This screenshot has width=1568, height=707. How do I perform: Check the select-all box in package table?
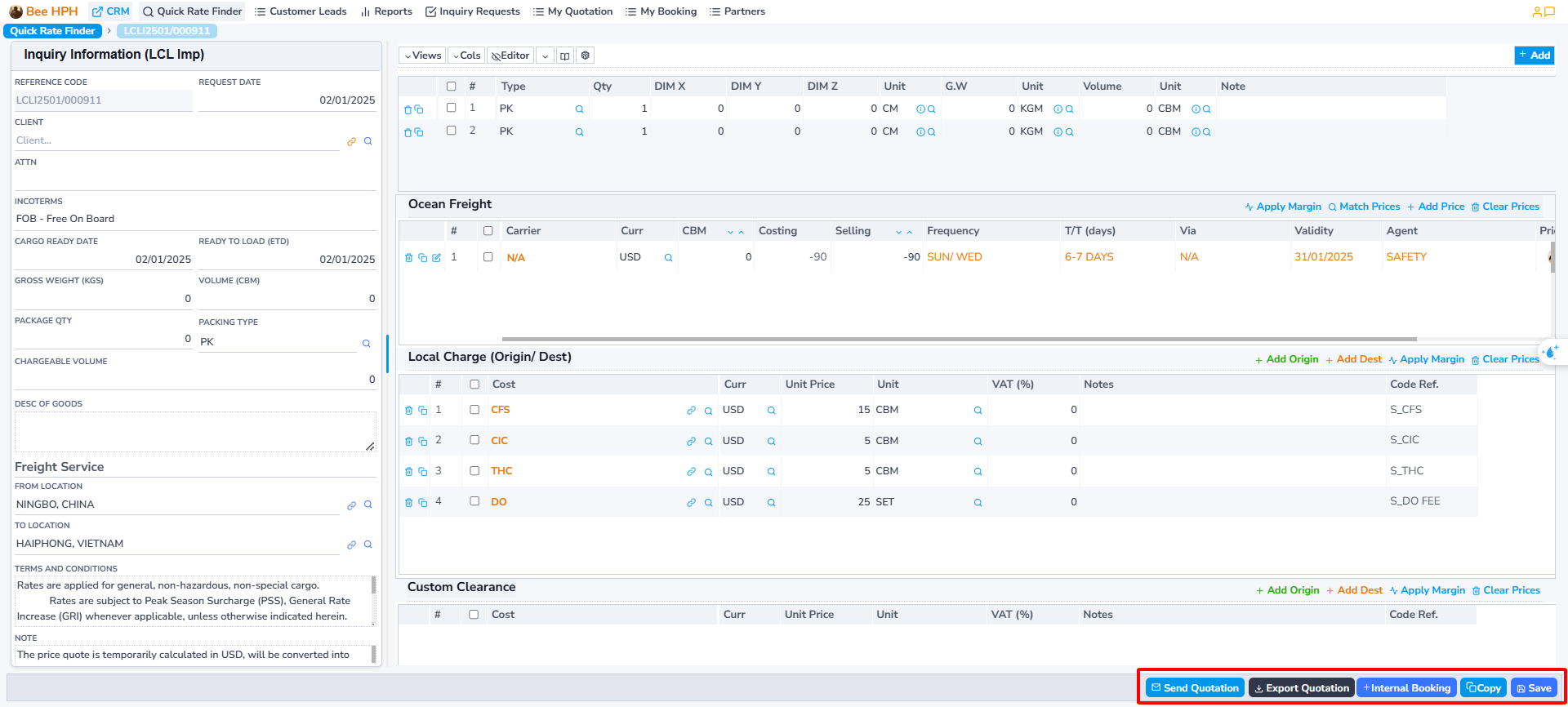(451, 87)
